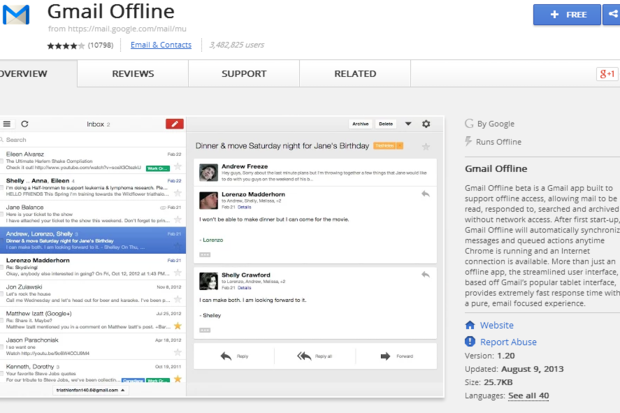Image resolution: width=620 pixels, height=413 pixels.
Task: Toggle star on Jon Zulawski email
Action: click(x=178, y=299)
